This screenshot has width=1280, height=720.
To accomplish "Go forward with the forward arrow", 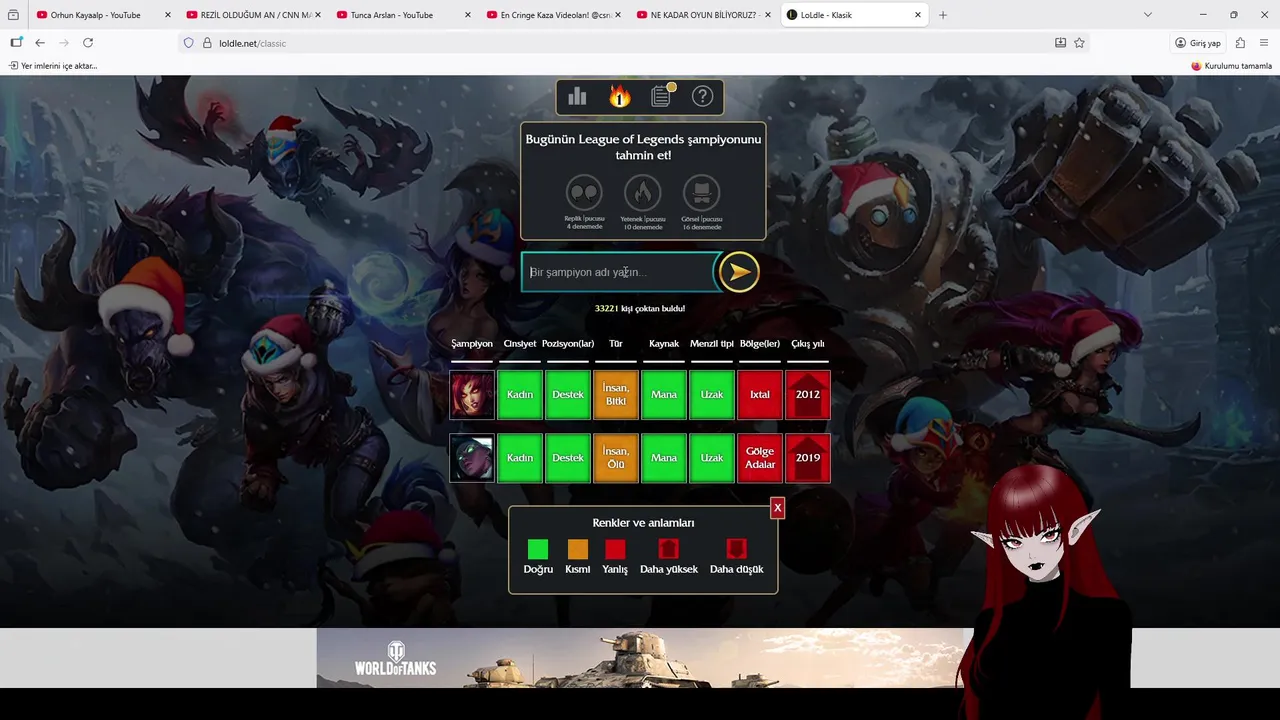I will click(x=64, y=43).
